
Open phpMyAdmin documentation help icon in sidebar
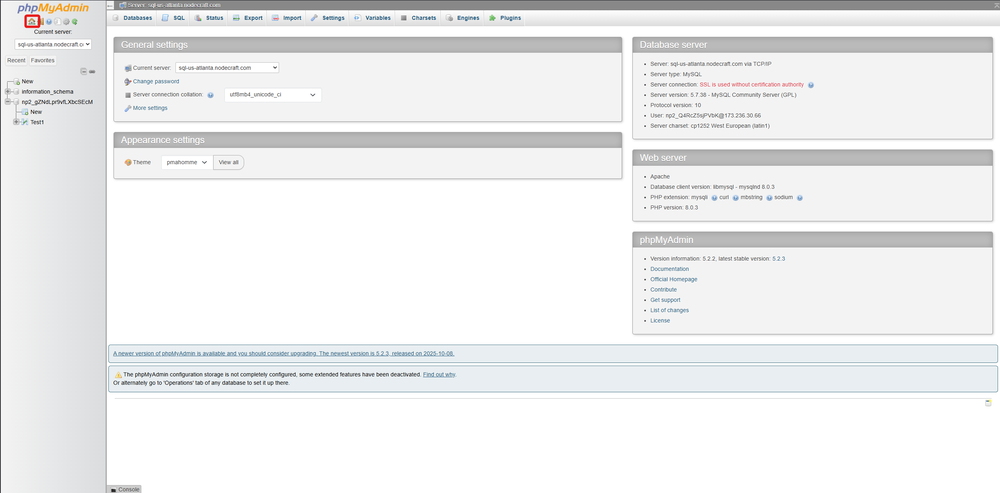point(49,21)
